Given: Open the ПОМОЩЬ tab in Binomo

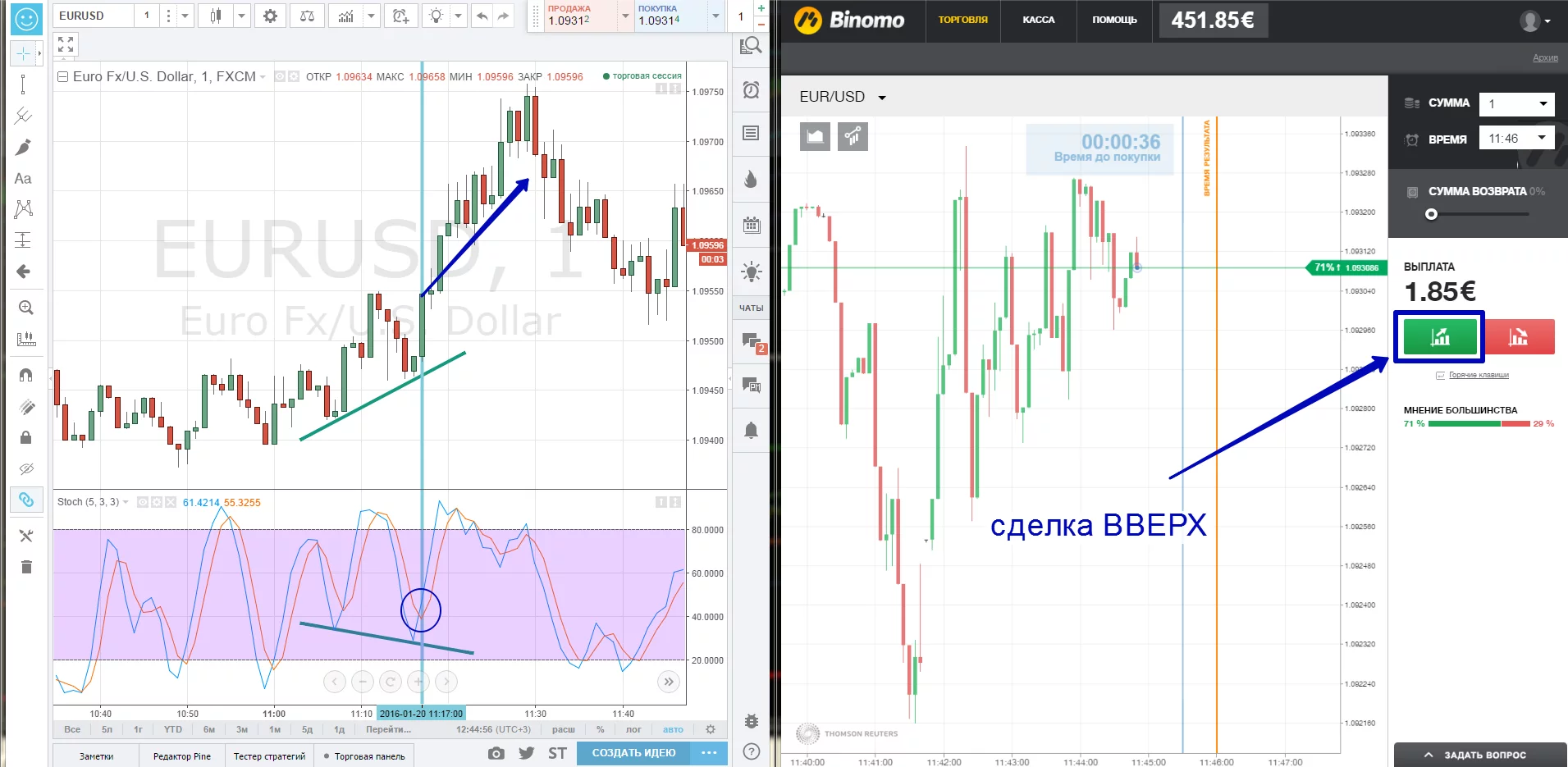Looking at the screenshot, I should [x=1114, y=20].
